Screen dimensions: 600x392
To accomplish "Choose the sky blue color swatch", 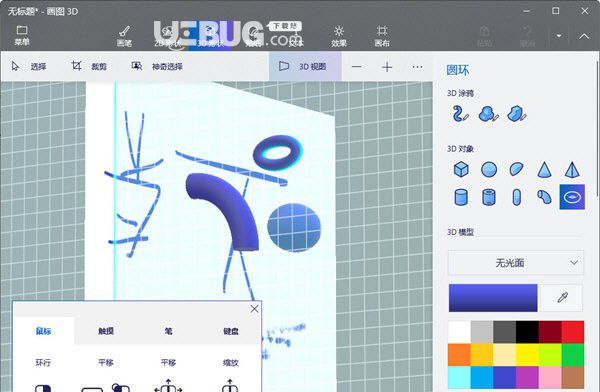I will (482, 377).
